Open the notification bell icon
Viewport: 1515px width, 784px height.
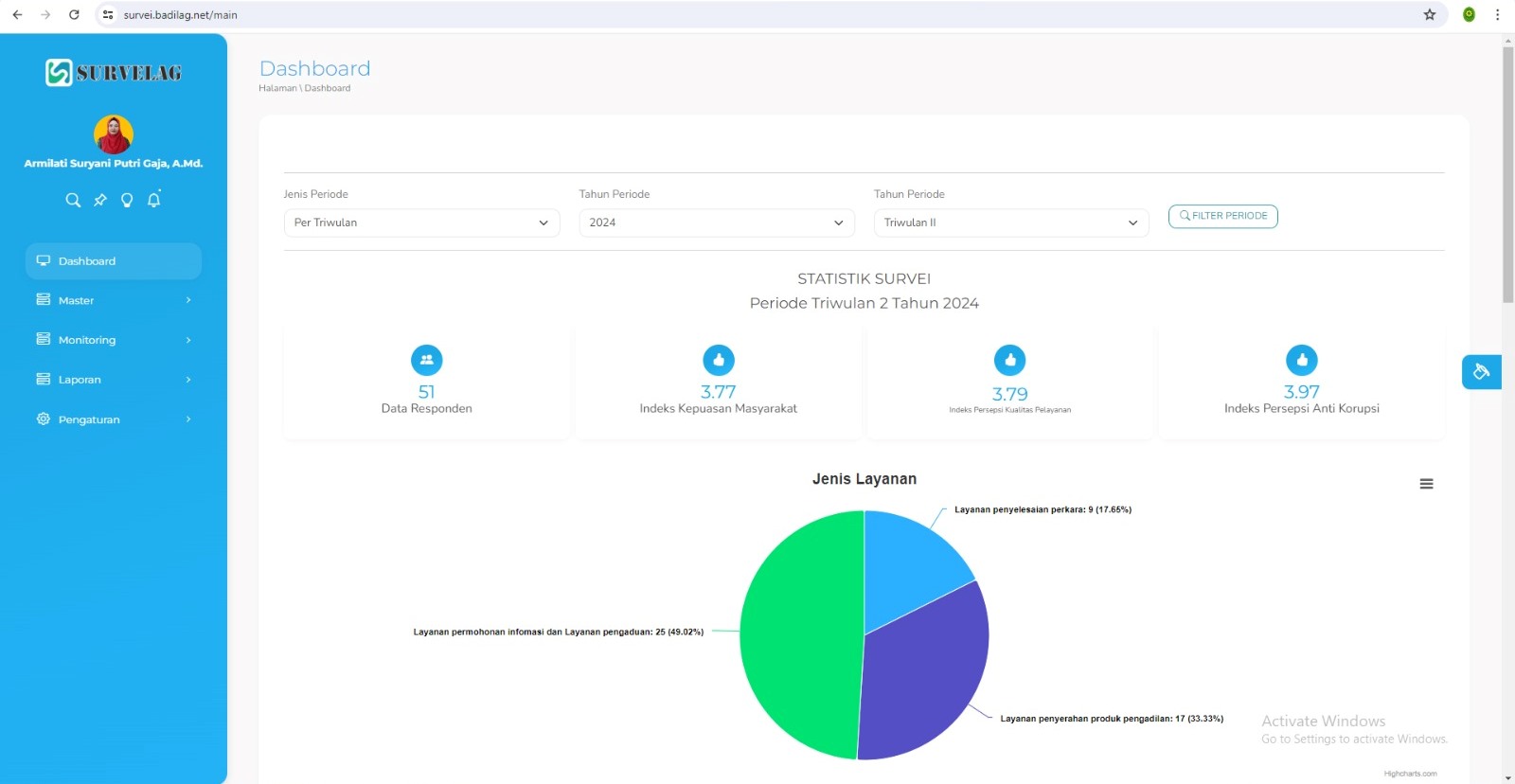(153, 199)
